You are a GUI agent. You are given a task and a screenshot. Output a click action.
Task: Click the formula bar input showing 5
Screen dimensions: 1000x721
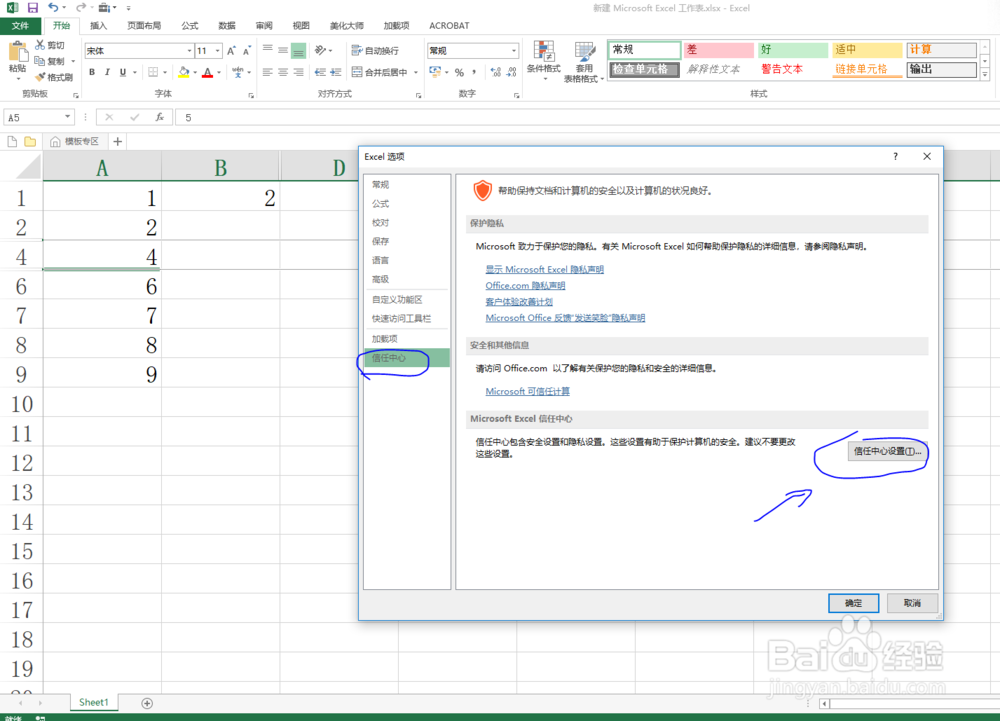587,117
